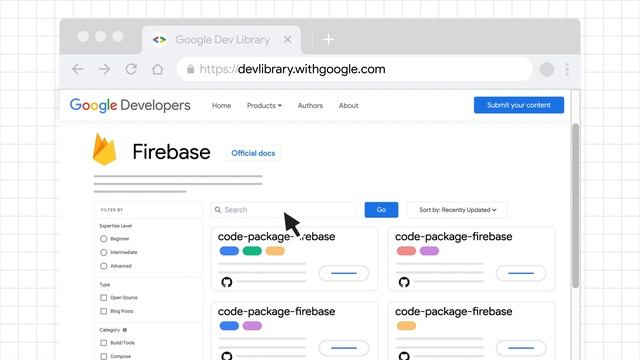Open a new tab with the plus icon

(x=329, y=40)
